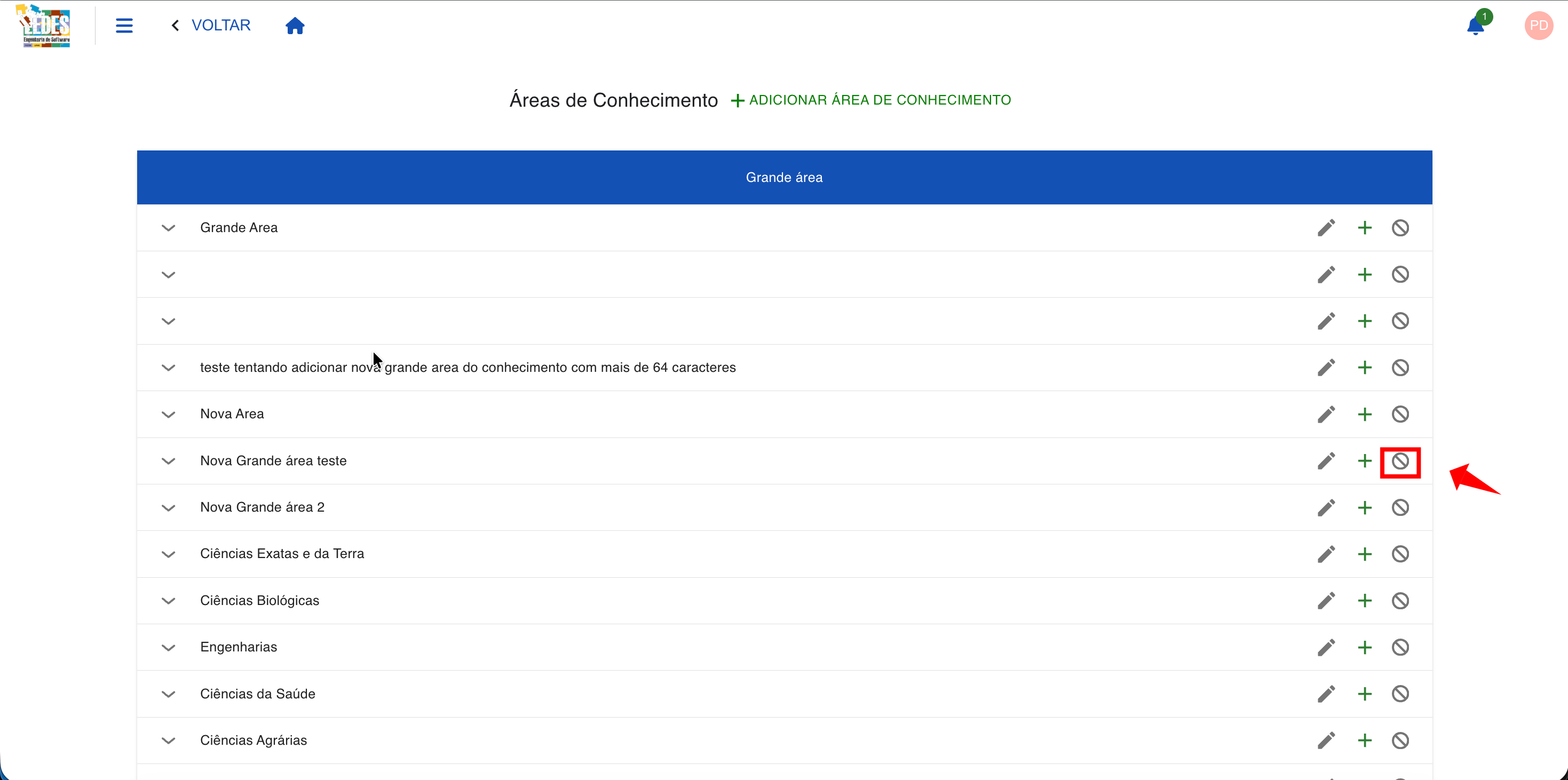1568x780 pixels.
Task: Add a sub-area under Nova Area
Action: coord(1364,413)
